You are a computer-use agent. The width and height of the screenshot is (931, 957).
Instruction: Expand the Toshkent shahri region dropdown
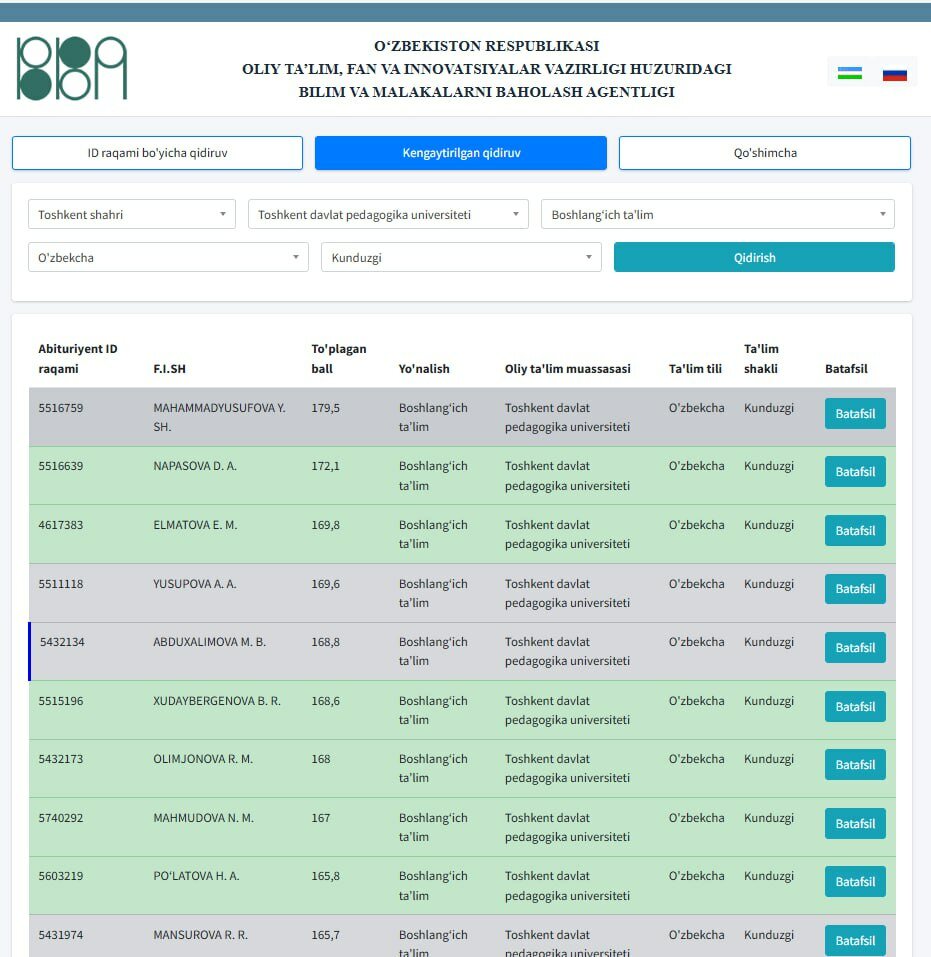pyautogui.click(x=132, y=214)
